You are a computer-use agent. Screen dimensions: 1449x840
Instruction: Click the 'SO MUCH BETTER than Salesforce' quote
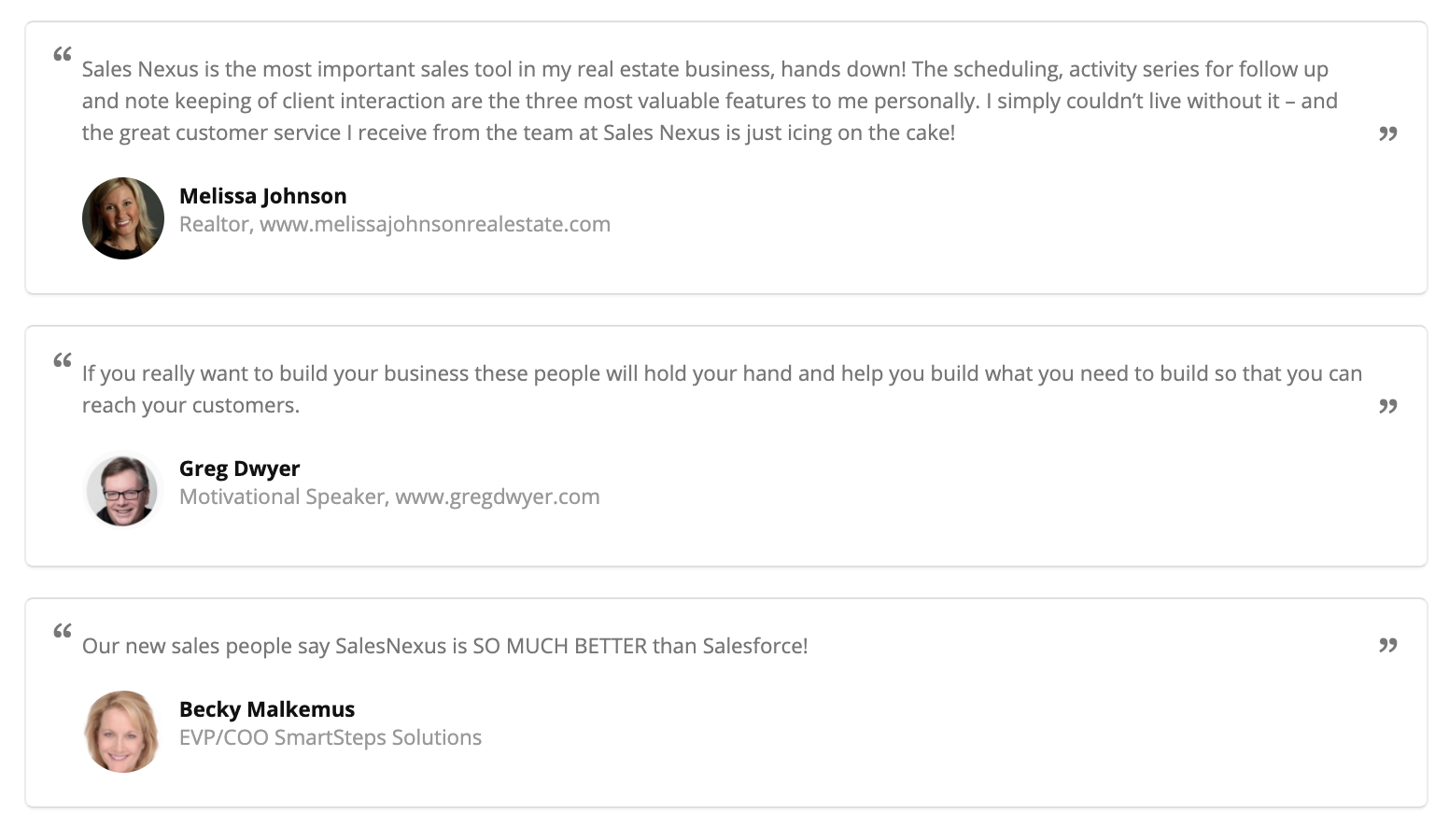[x=445, y=646]
